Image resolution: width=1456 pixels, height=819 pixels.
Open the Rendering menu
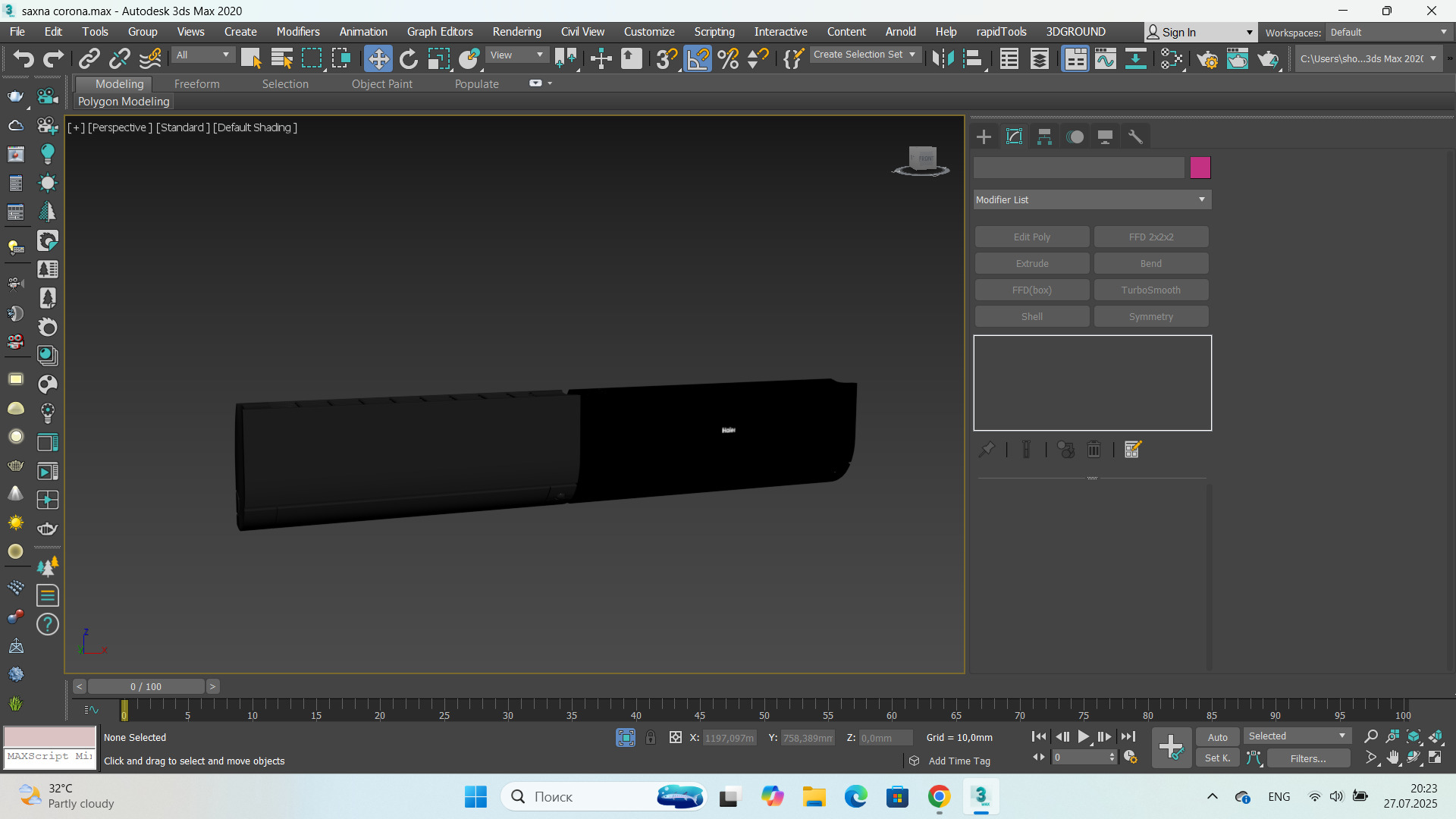pos(516,32)
